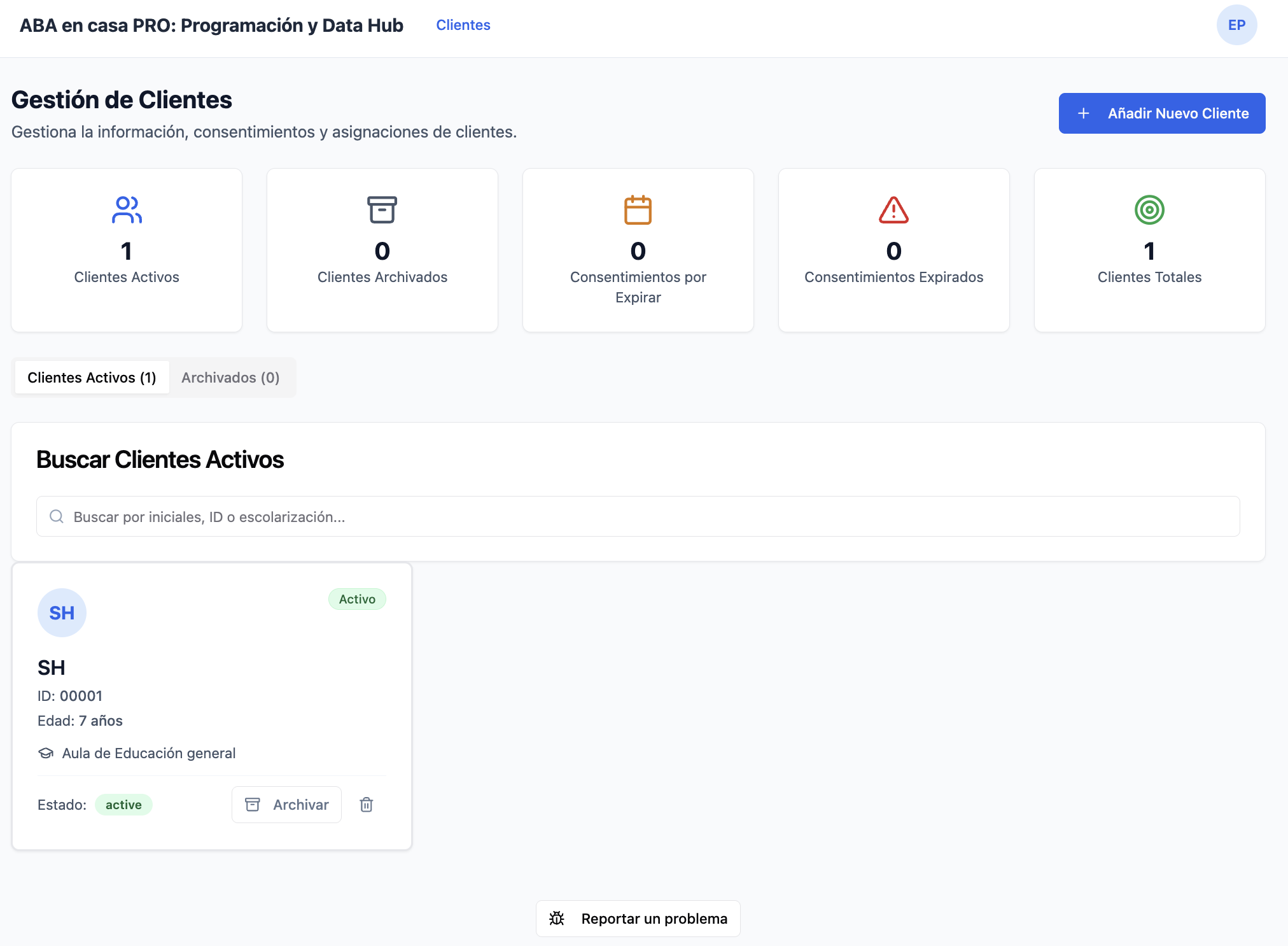The height and width of the screenshot is (946, 1288).
Task: Click the orange calendar icon
Action: coord(638,210)
